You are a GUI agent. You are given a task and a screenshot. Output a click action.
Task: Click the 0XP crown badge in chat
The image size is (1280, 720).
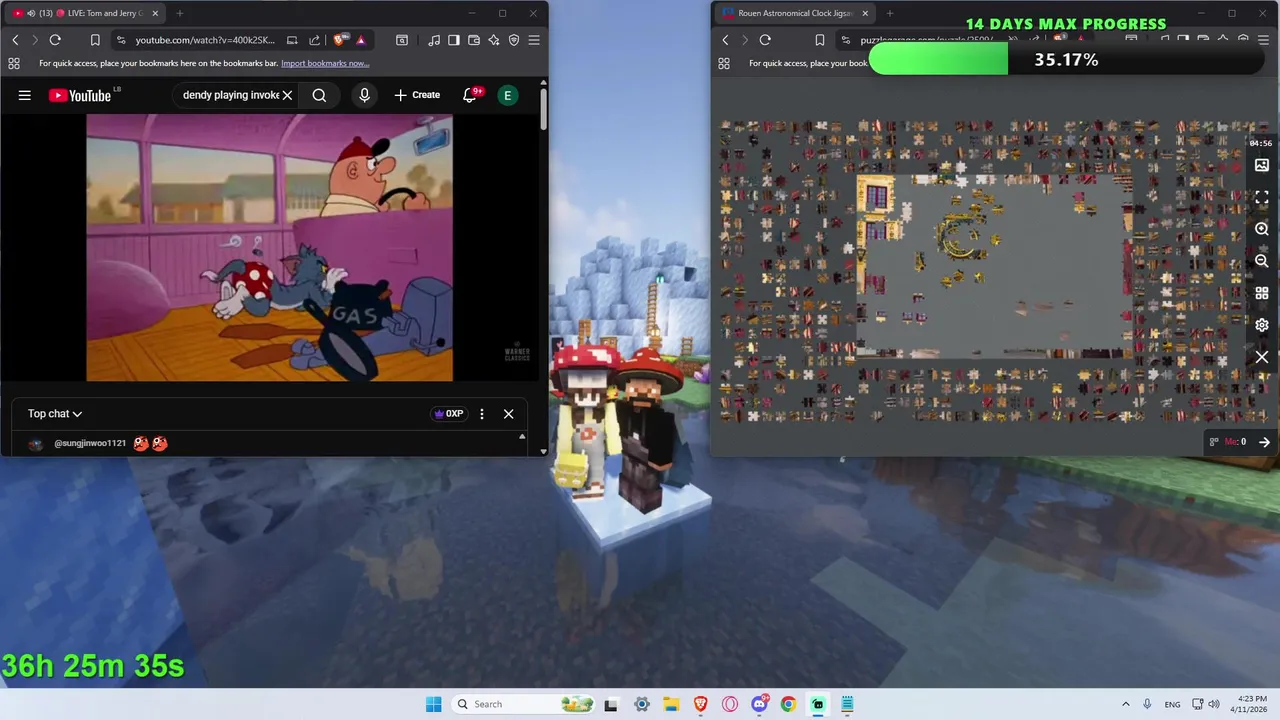pyautogui.click(x=448, y=413)
